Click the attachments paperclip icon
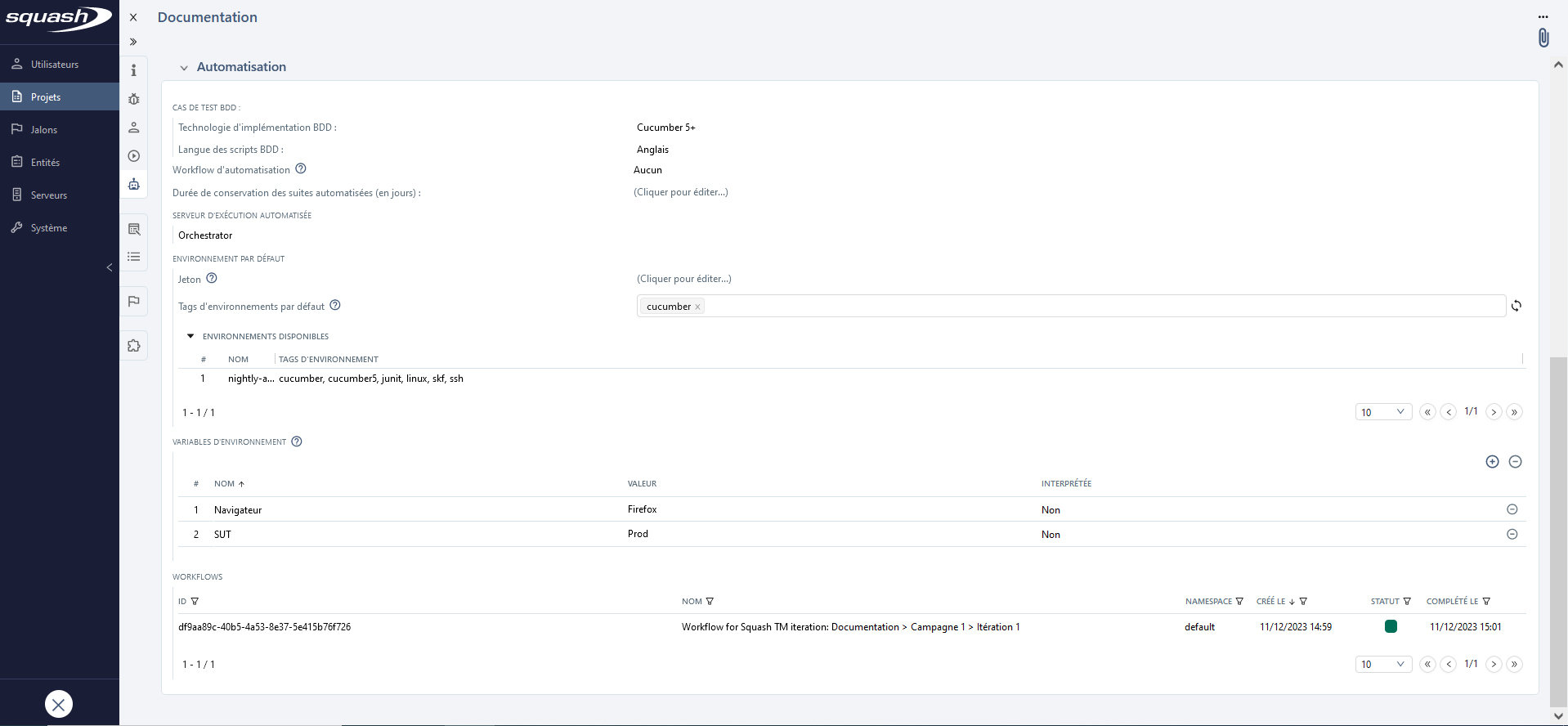 [1543, 38]
